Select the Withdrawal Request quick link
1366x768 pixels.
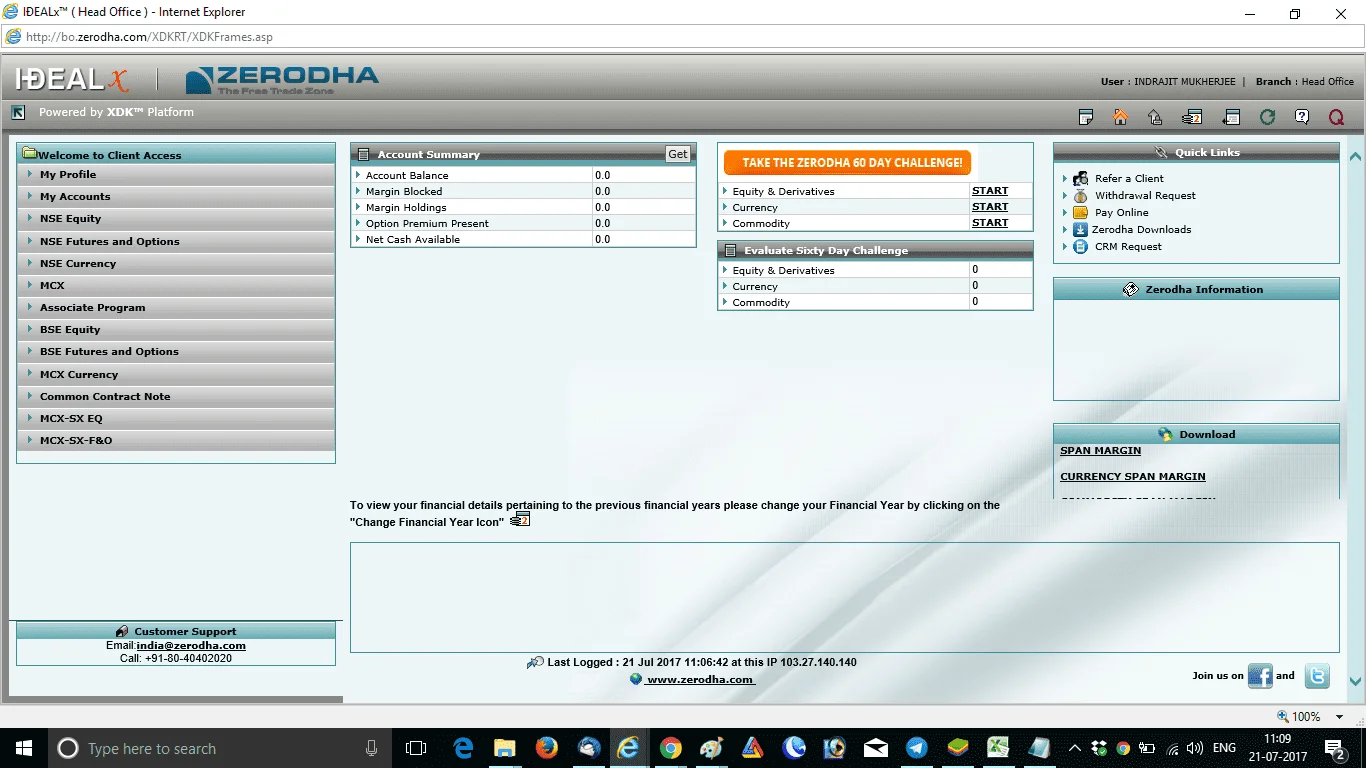click(x=1145, y=195)
